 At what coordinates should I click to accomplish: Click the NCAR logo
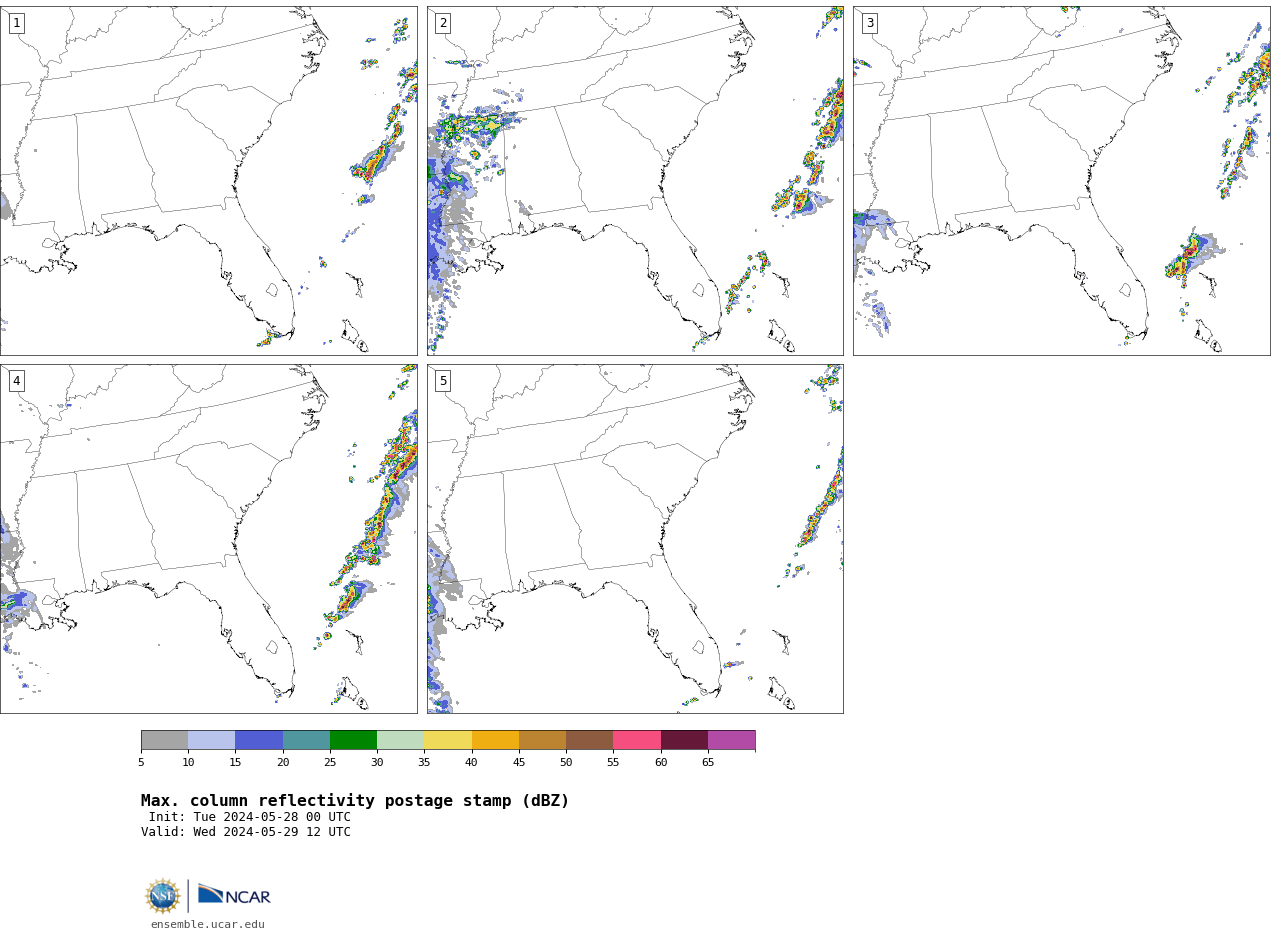(x=234, y=896)
